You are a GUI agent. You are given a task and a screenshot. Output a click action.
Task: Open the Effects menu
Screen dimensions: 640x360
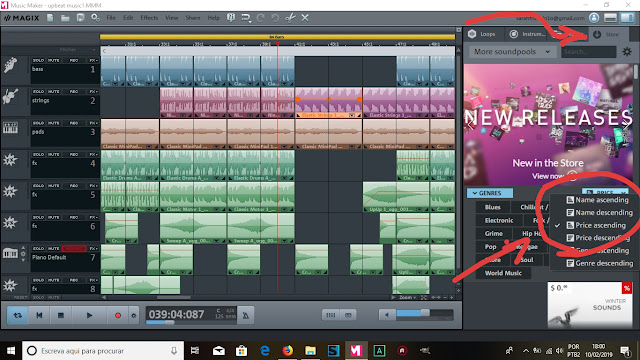(149, 18)
